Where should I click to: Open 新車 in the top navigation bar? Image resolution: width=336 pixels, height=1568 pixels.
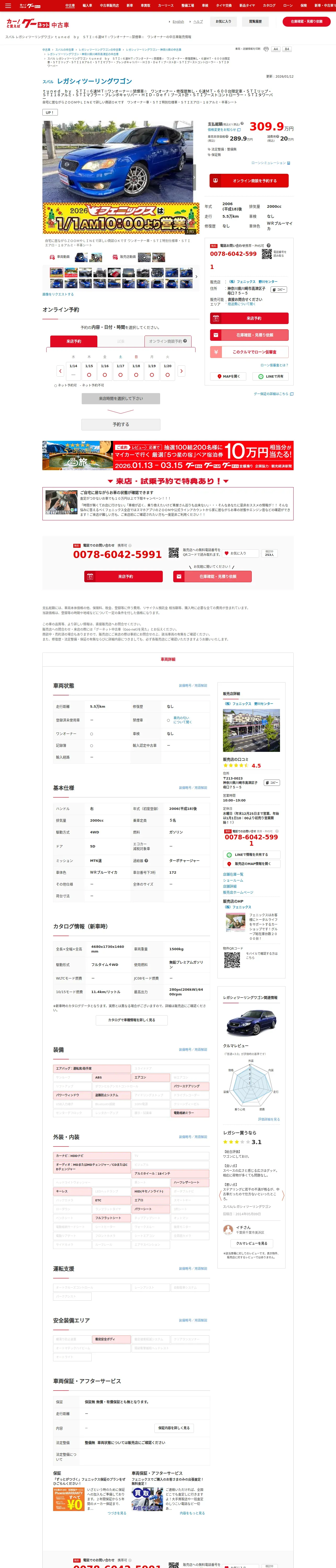130,5
